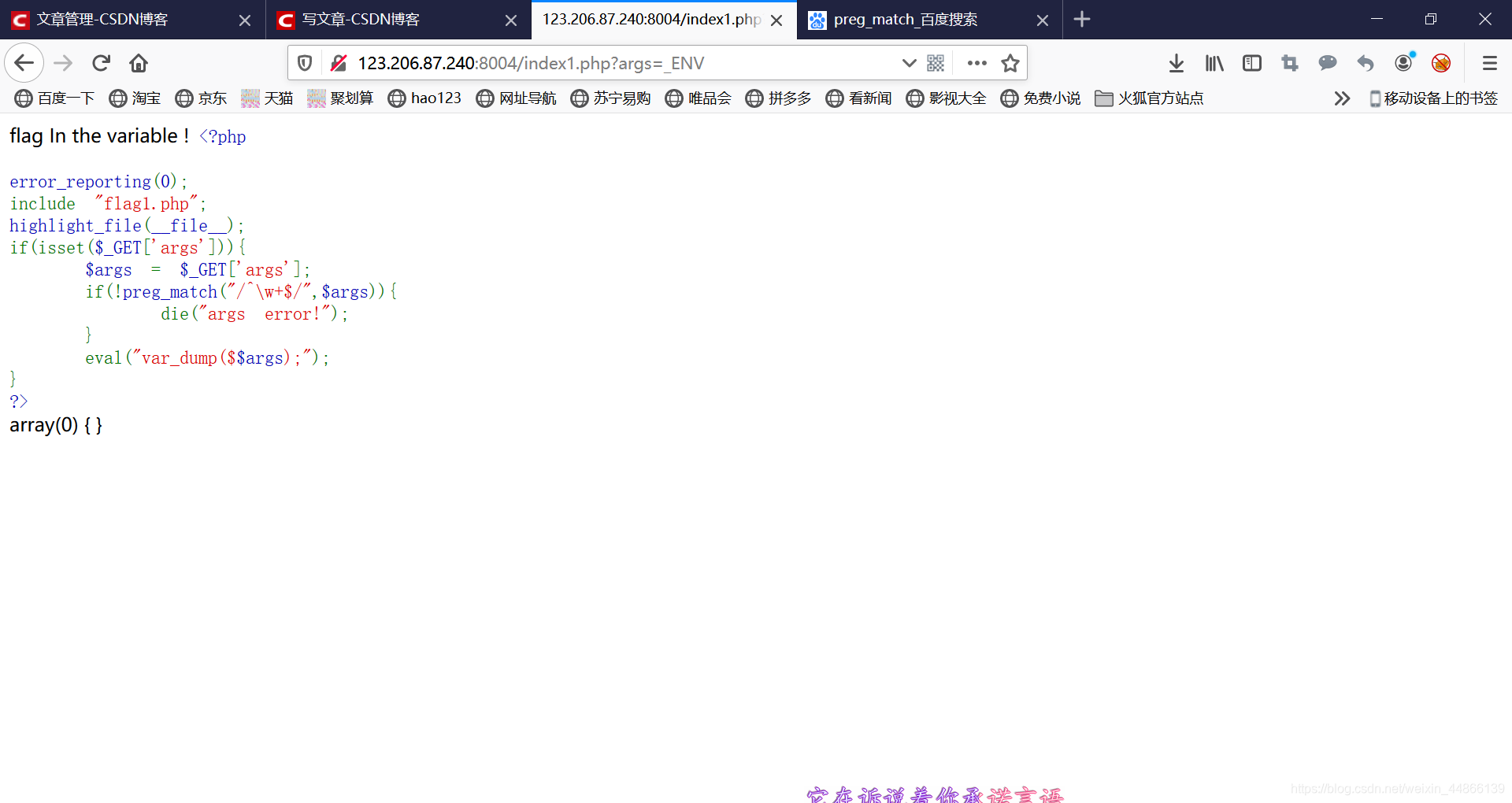Show more bookmarks overflow chevron
Image resolution: width=1512 pixels, height=803 pixels.
pyautogui.click(x=1342, y=98)
